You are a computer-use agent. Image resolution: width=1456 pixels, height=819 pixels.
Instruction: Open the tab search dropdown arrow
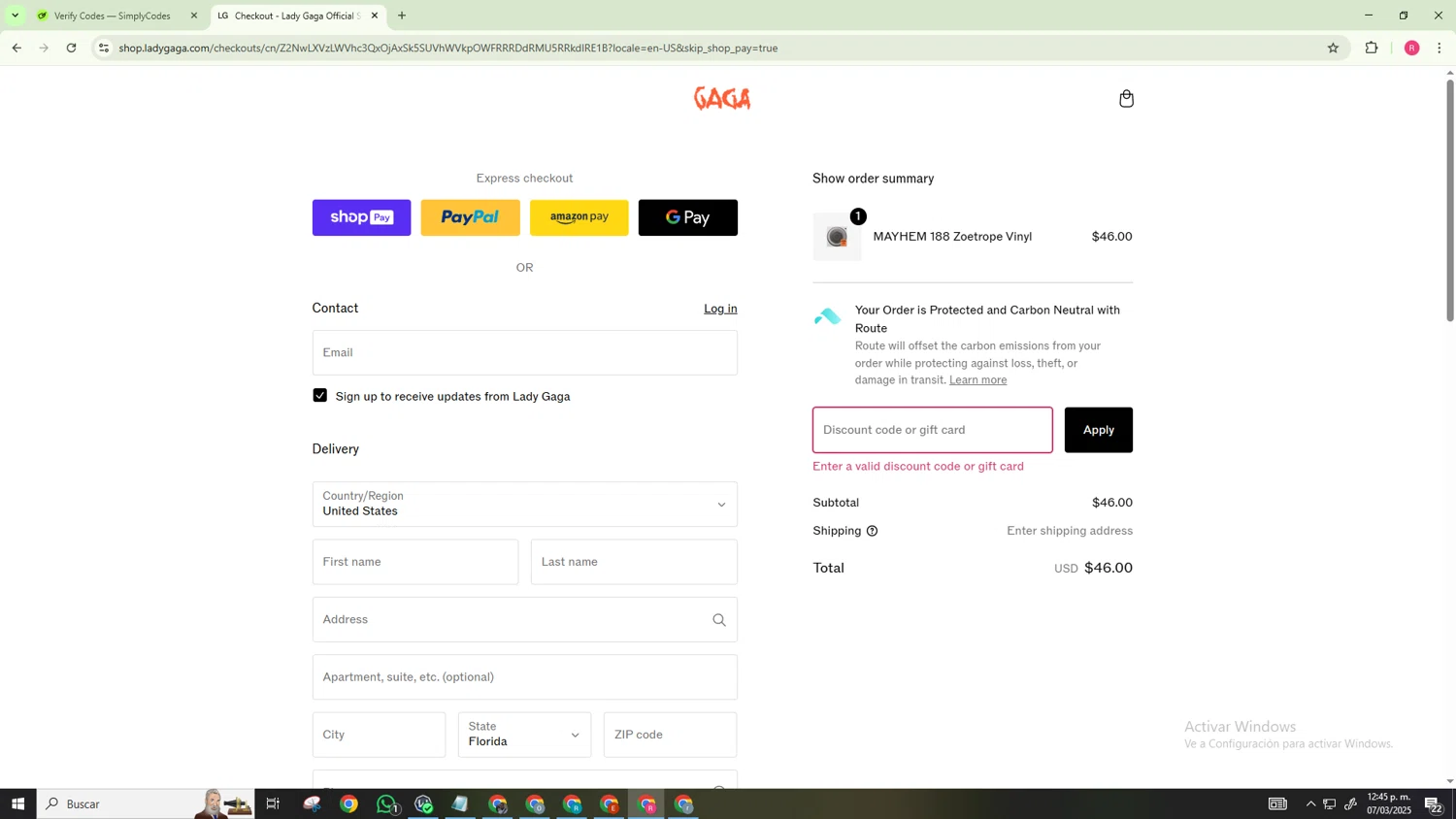coord(15,16)
